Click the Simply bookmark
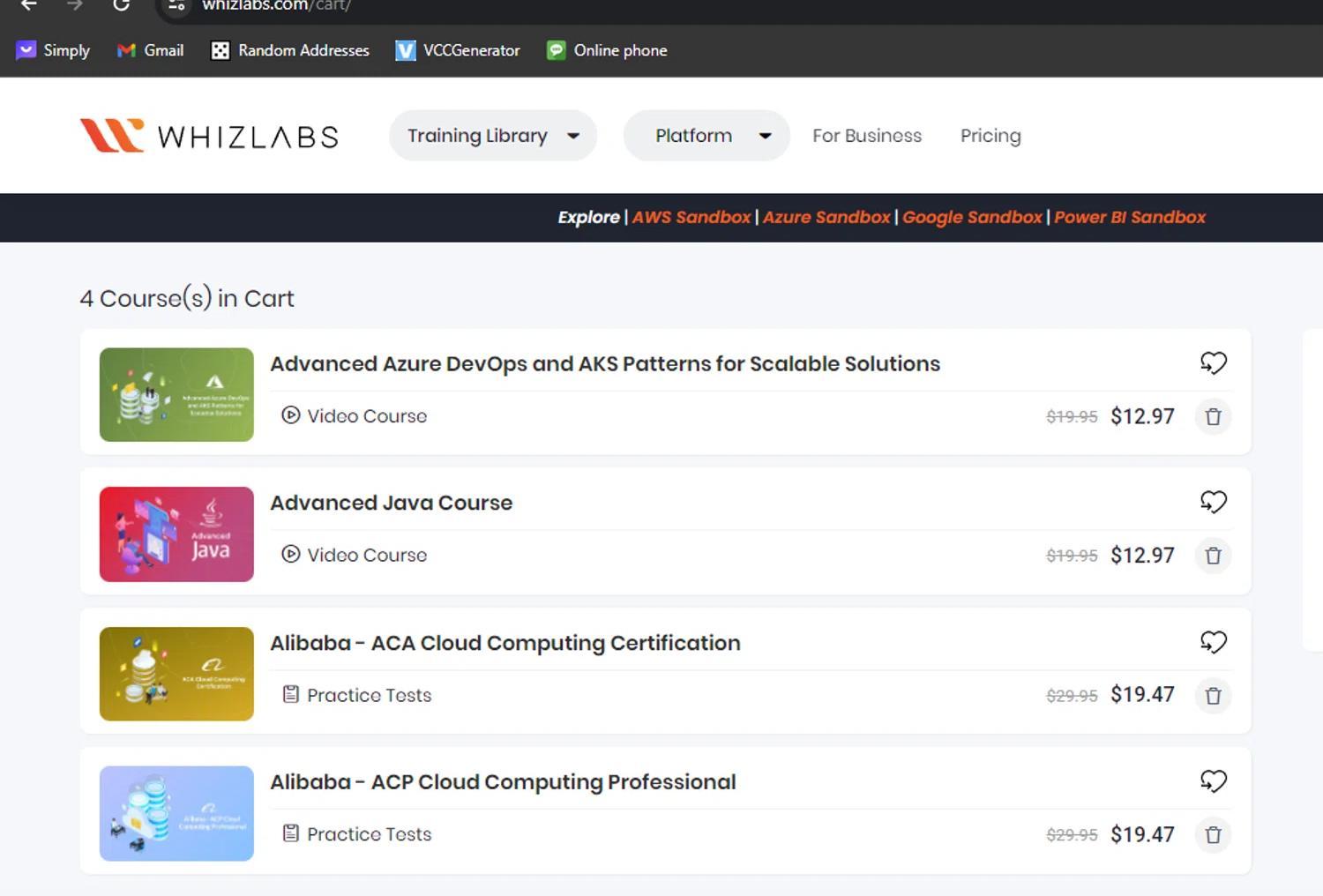1323x896 pixels. pyautogui.click(x=53, y=50)
